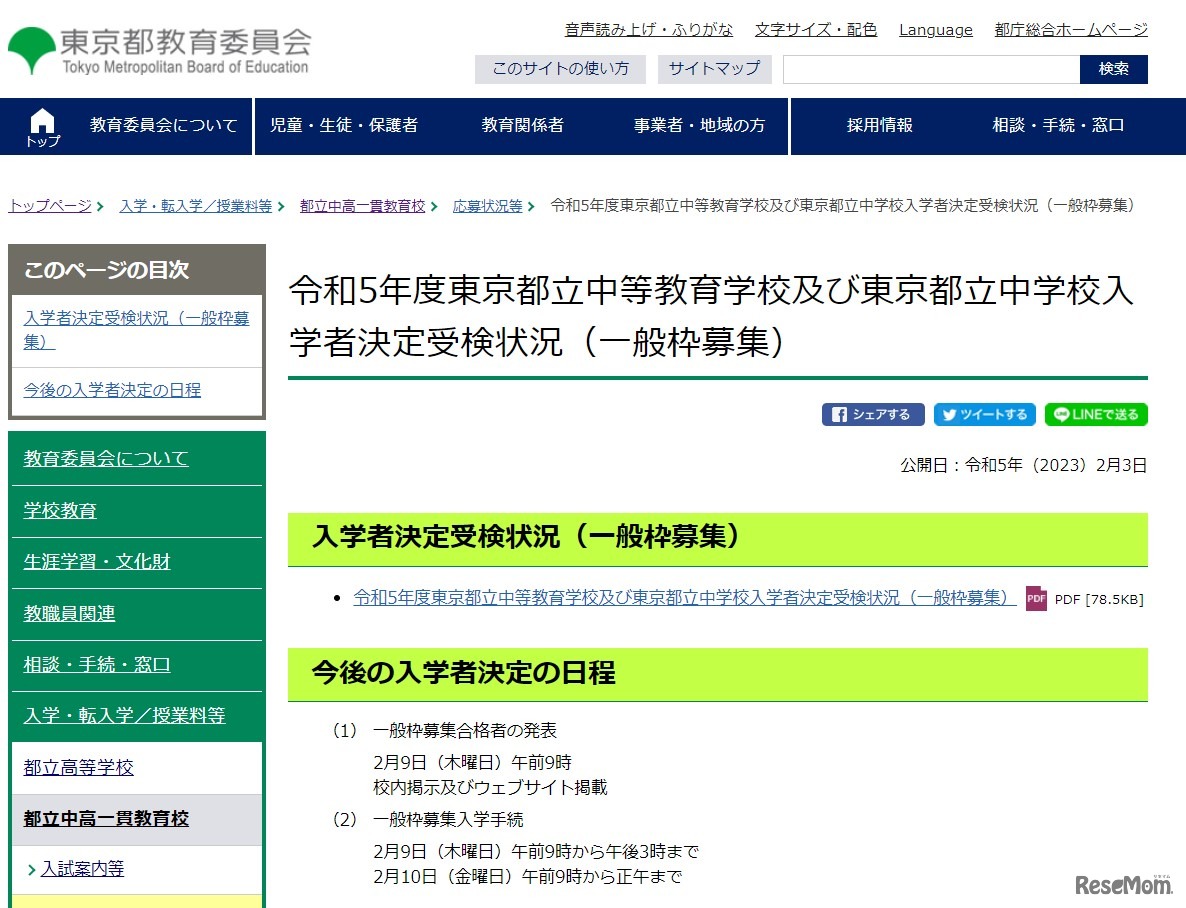The width and height of the screenshot is (1186, 908).
Task: Click the Tokyo Board of Education logo
Action: point(160,50)
